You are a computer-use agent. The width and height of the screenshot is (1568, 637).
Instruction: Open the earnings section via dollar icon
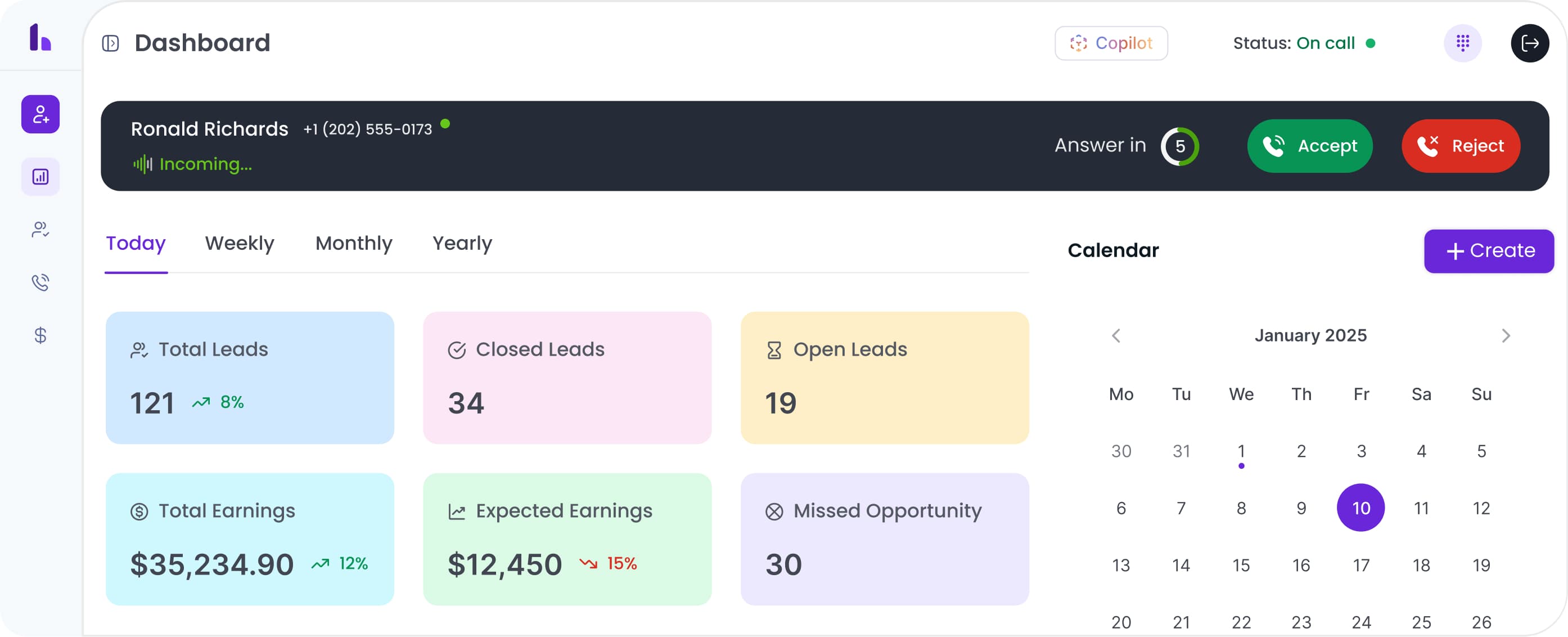pos(40,335)
